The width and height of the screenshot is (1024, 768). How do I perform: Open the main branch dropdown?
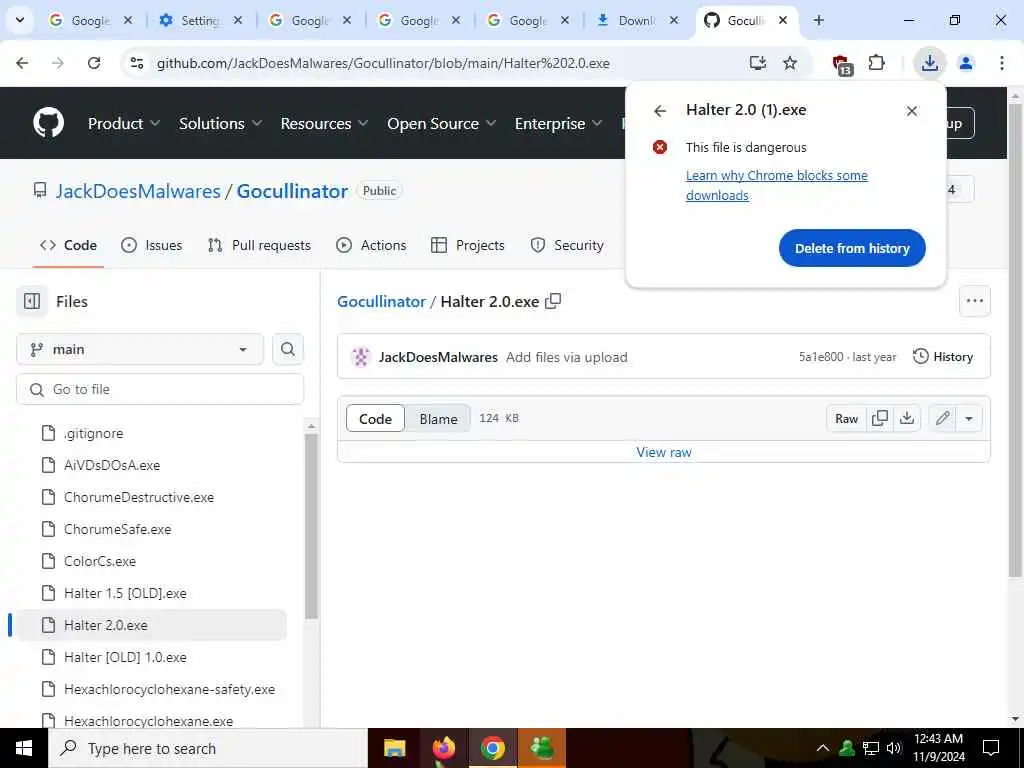140,349
